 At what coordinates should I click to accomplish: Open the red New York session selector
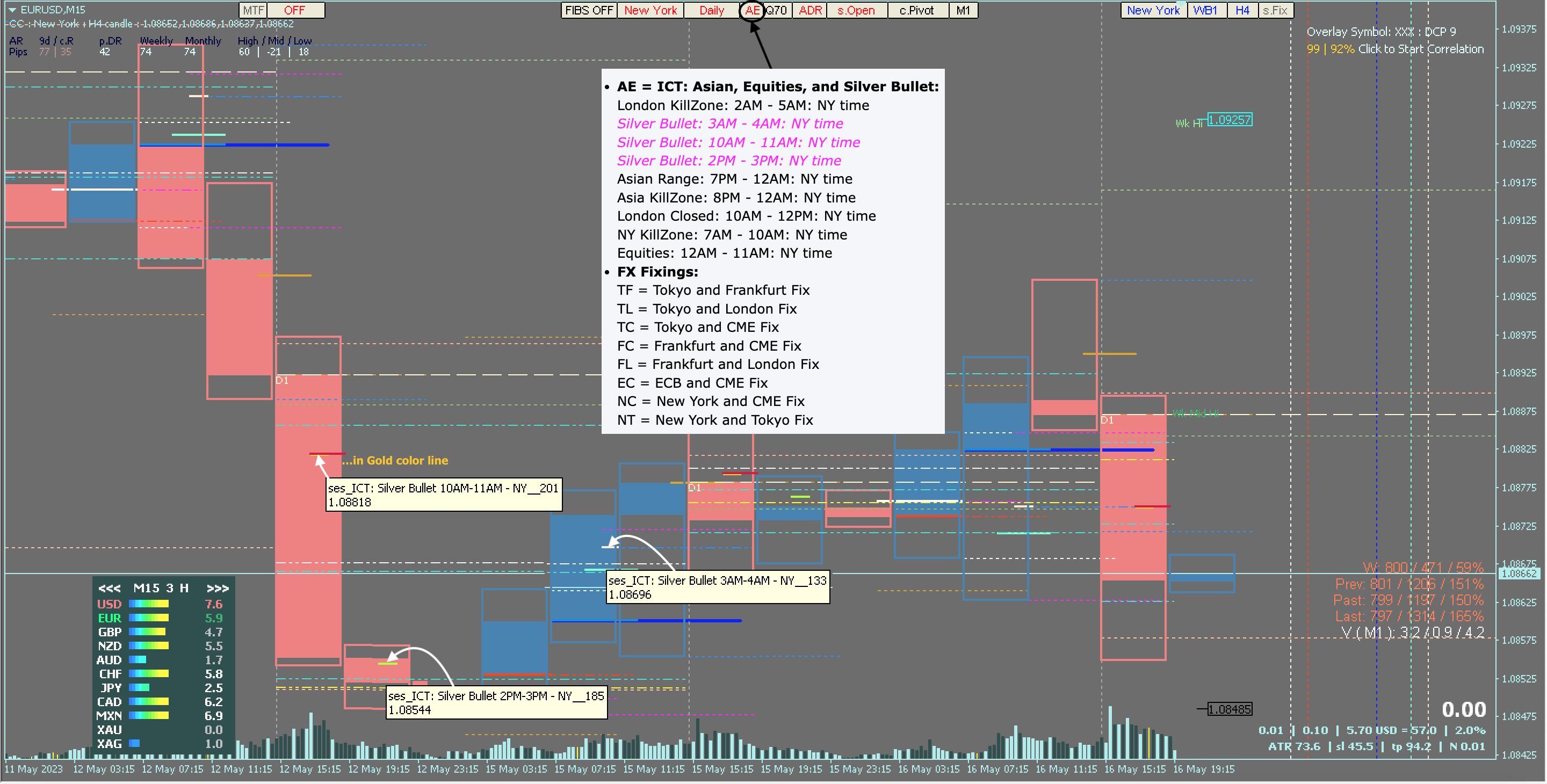[650, 10]
